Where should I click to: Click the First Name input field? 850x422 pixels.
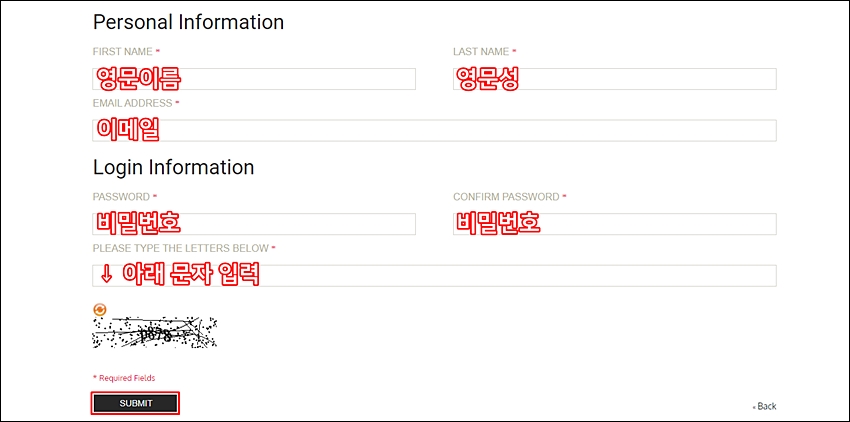point(254,79)
